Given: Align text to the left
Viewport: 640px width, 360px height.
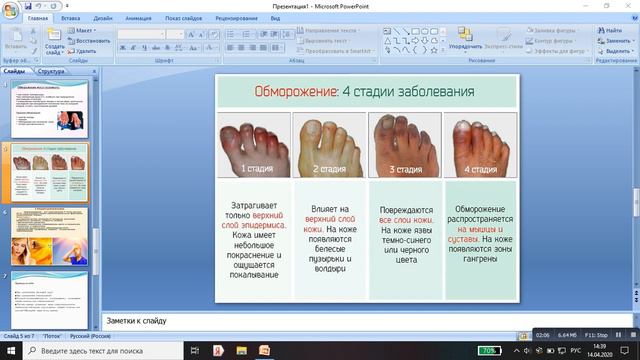Looking at the screenshot, I should (x=230, y=48).
